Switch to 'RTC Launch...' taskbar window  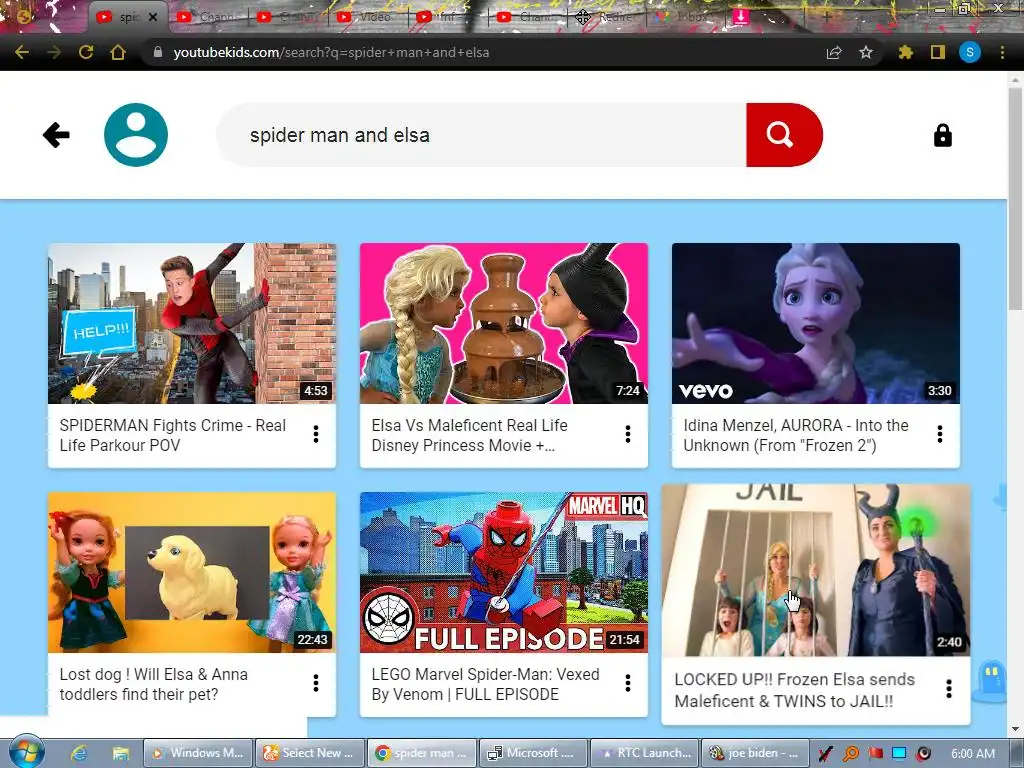(x=645, y=753)
